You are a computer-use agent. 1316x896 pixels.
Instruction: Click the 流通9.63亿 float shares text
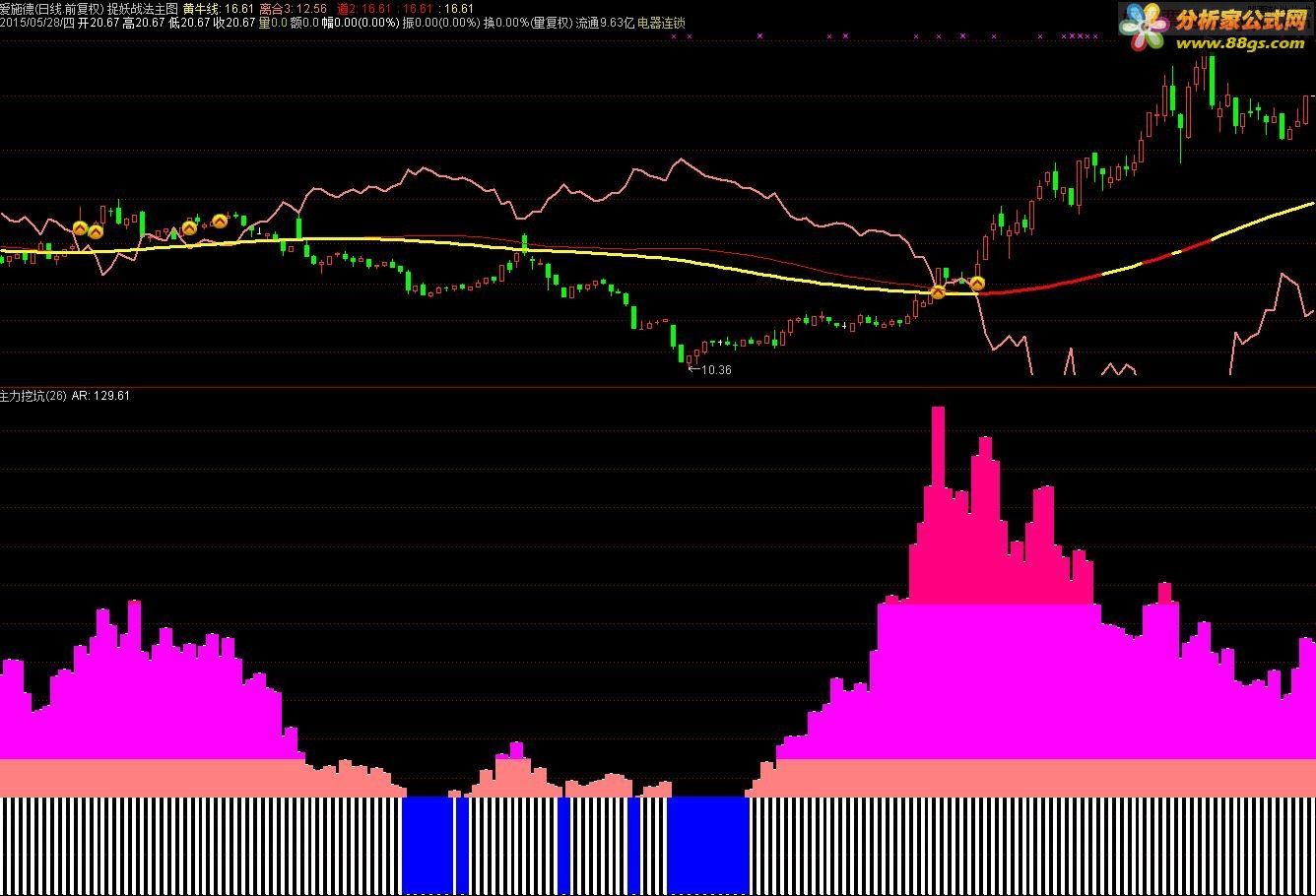pos(605,23)
